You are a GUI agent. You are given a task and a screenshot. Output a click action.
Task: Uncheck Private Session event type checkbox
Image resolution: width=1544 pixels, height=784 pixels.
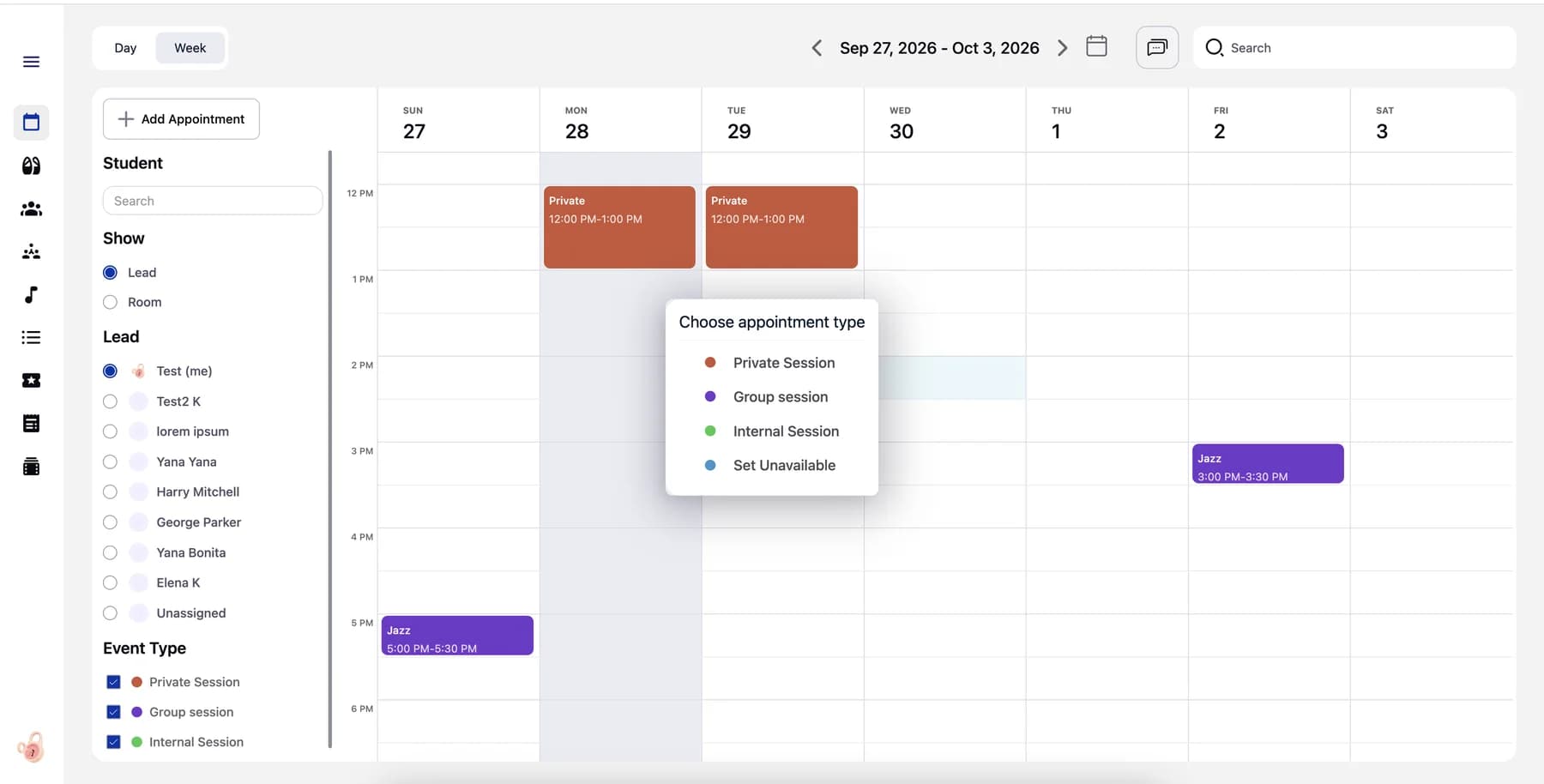pos(113,682)
